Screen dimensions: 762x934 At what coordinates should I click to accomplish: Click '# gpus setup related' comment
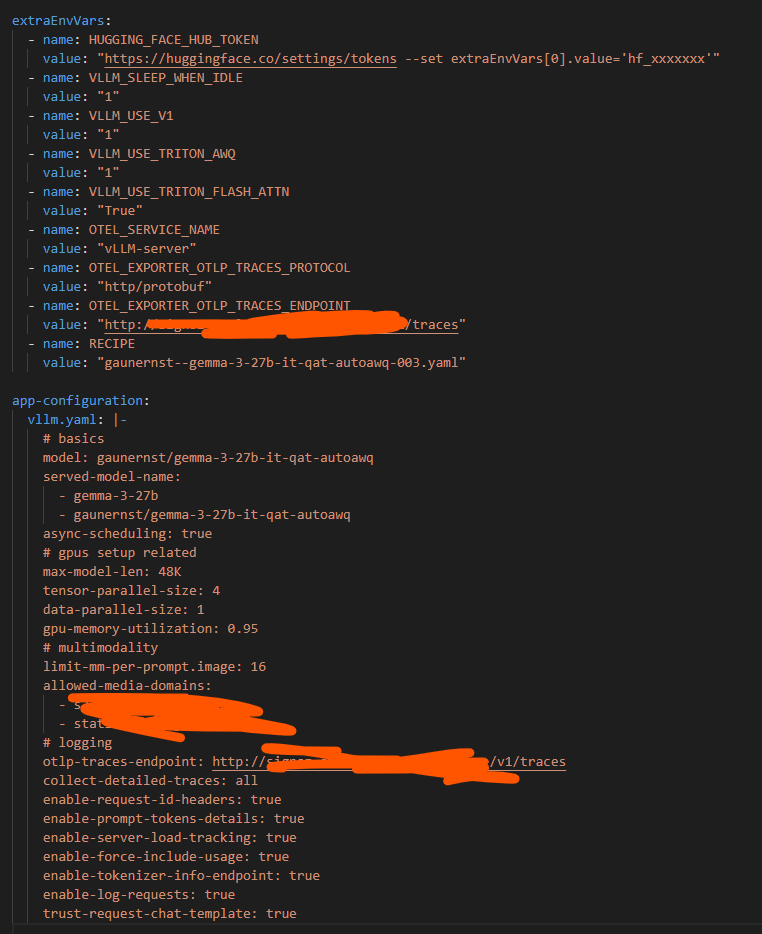coord(120,553)
